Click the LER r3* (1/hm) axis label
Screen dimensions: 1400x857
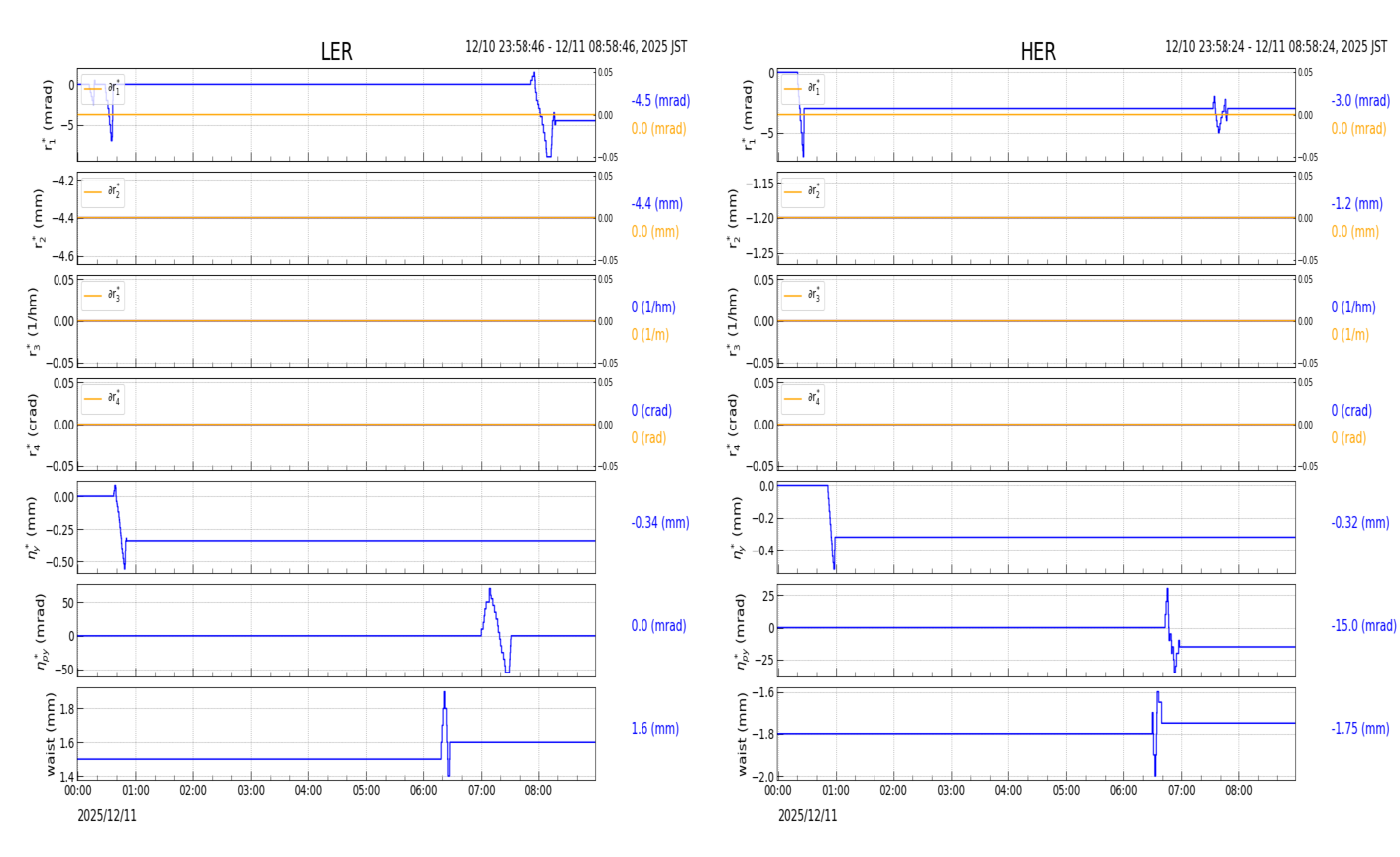pos(33,321)
